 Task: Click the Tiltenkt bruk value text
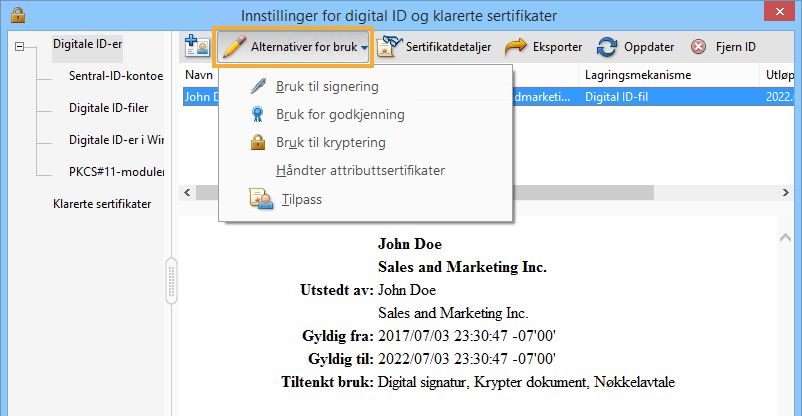[x=526, y=382]
